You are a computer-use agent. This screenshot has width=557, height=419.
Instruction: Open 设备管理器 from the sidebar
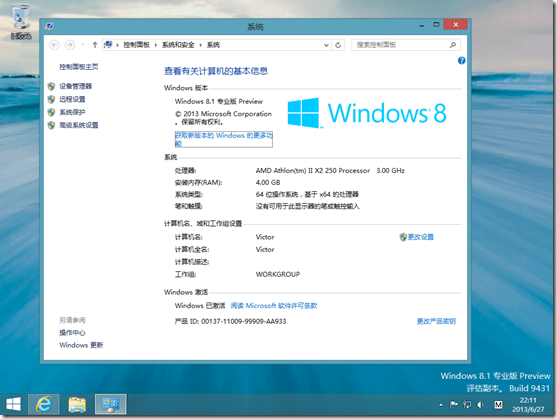(x=75, y=86)
